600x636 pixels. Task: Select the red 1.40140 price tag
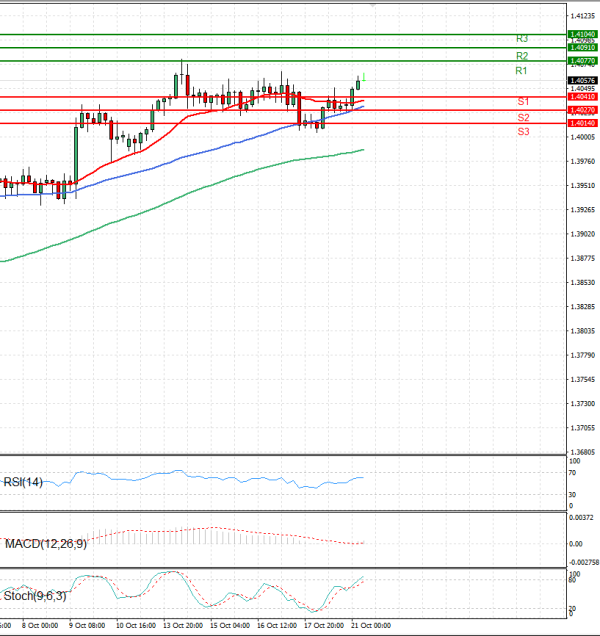click(x=582, y=123)
